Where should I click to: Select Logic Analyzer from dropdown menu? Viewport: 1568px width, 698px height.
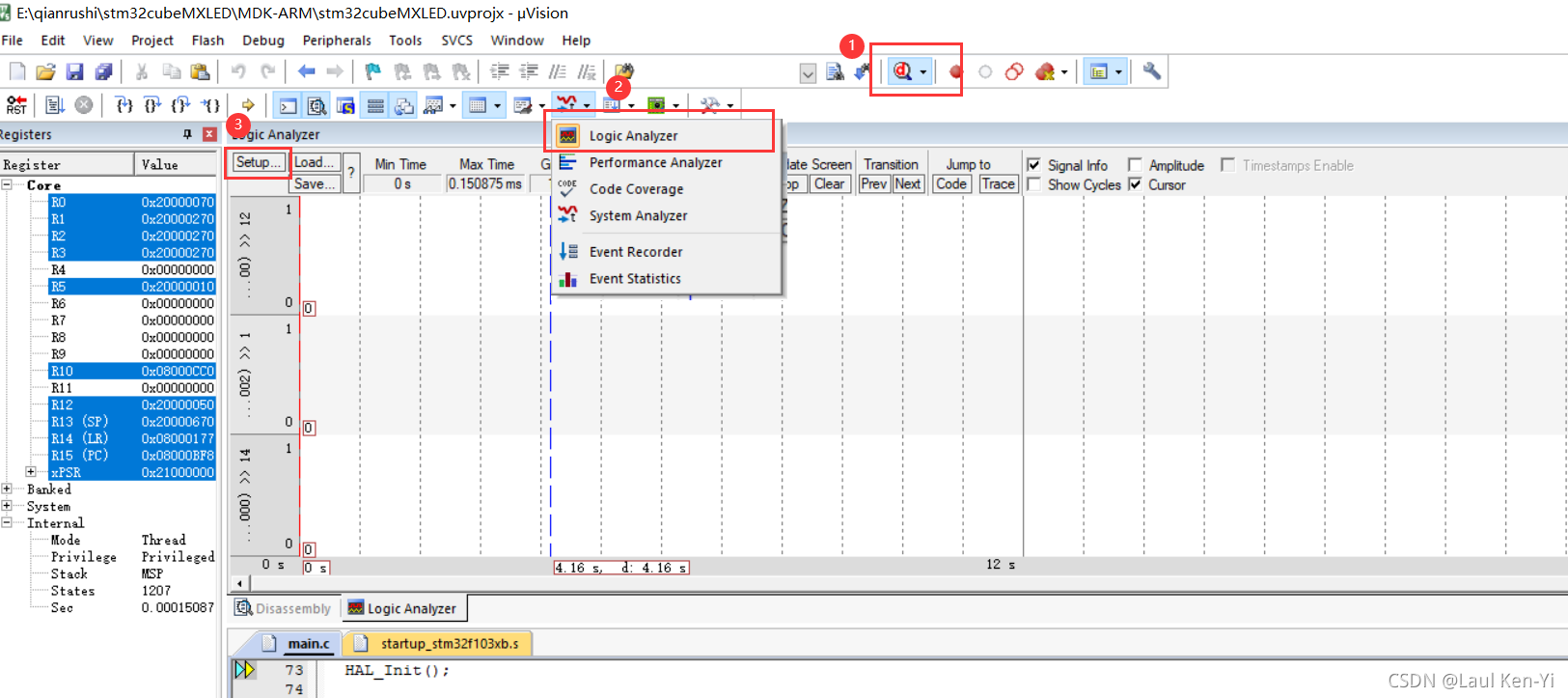point(633,136)
